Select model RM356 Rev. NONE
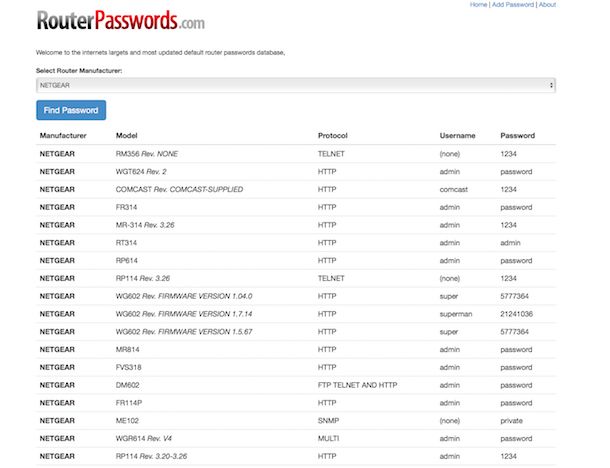 [x=147, y=154]
